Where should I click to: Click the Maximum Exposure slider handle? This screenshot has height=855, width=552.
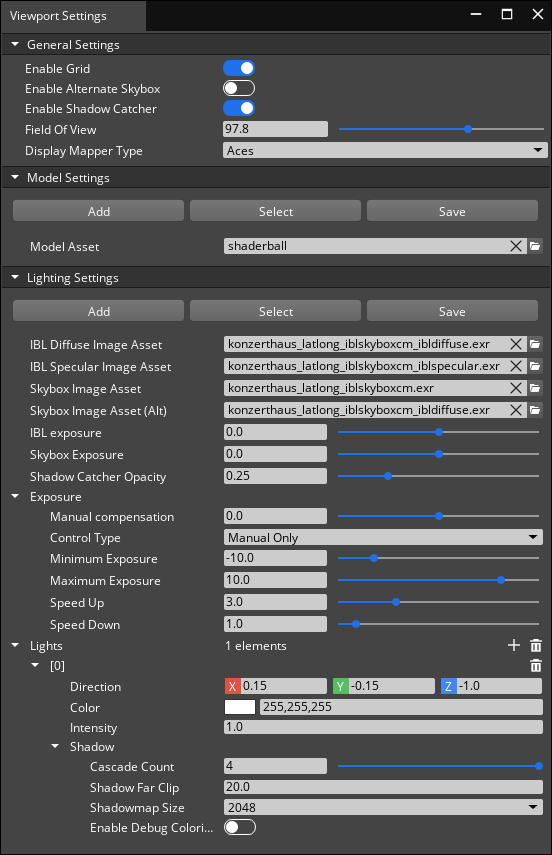501,580
